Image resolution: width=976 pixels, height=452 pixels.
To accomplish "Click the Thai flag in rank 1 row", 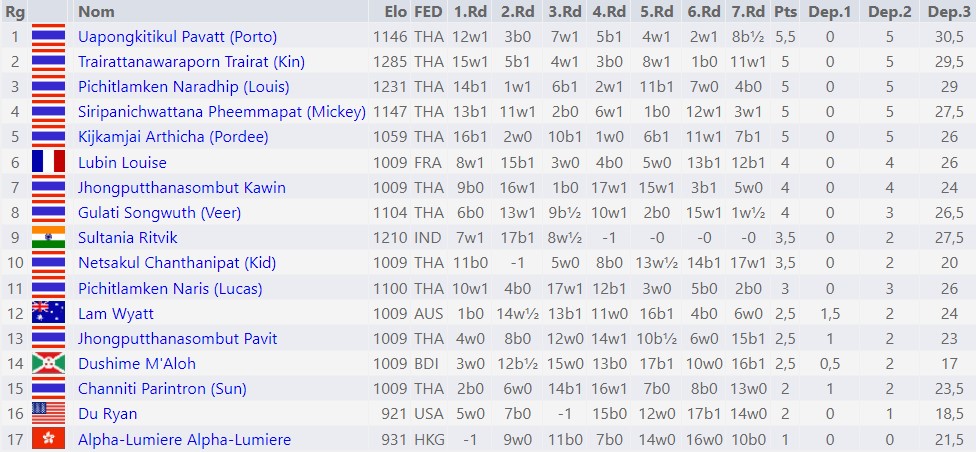I will tap(49, 37).
